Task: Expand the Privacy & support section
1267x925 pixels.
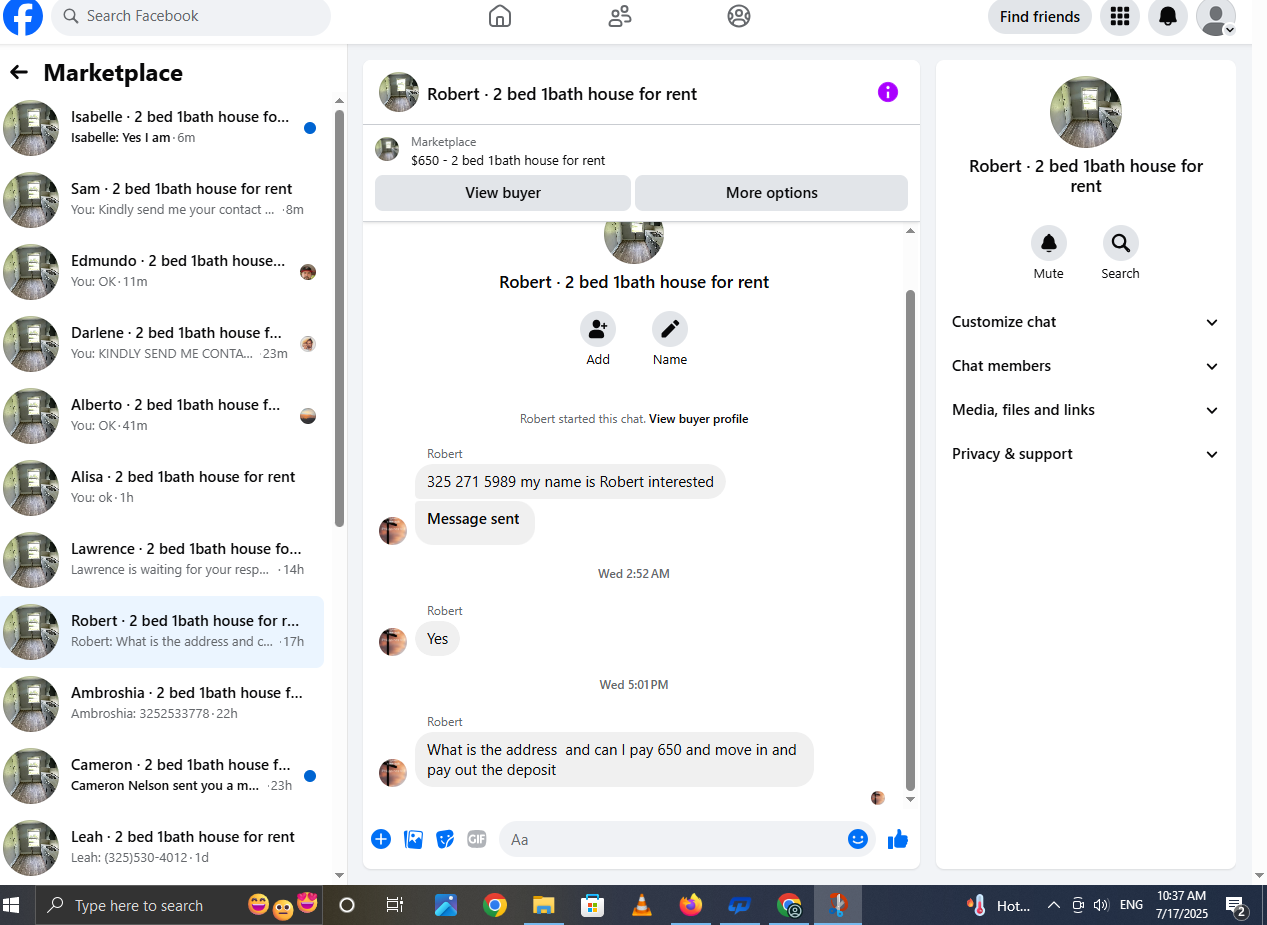Action: (x=1086, y=454)
